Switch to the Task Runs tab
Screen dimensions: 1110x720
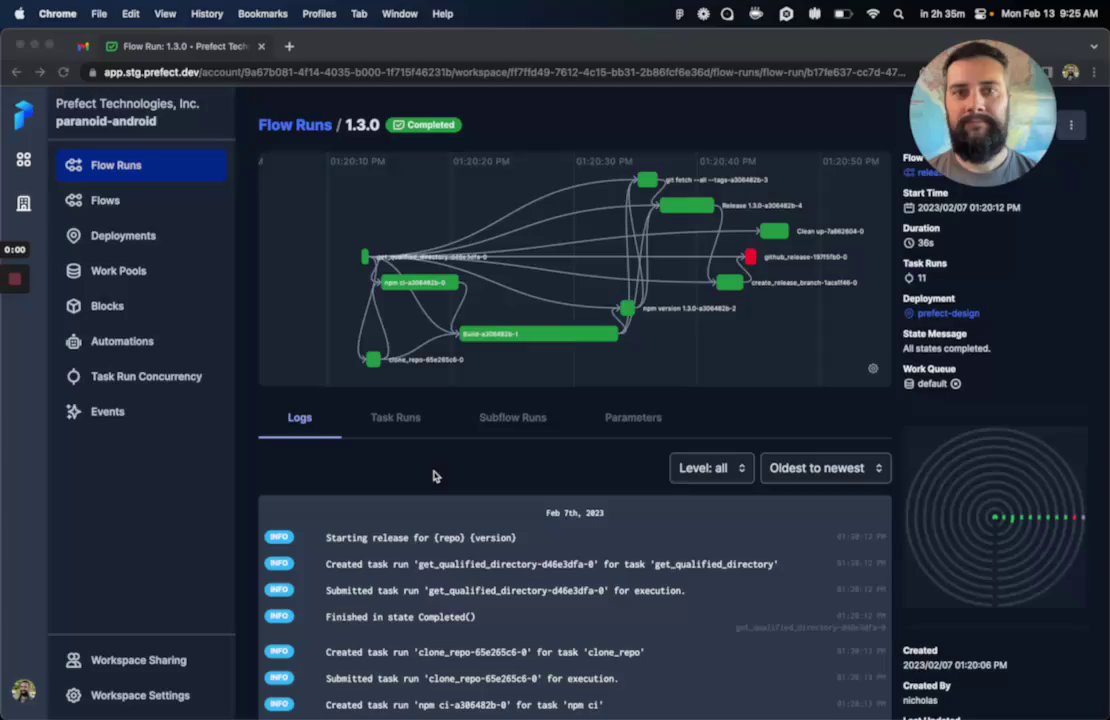395,418
